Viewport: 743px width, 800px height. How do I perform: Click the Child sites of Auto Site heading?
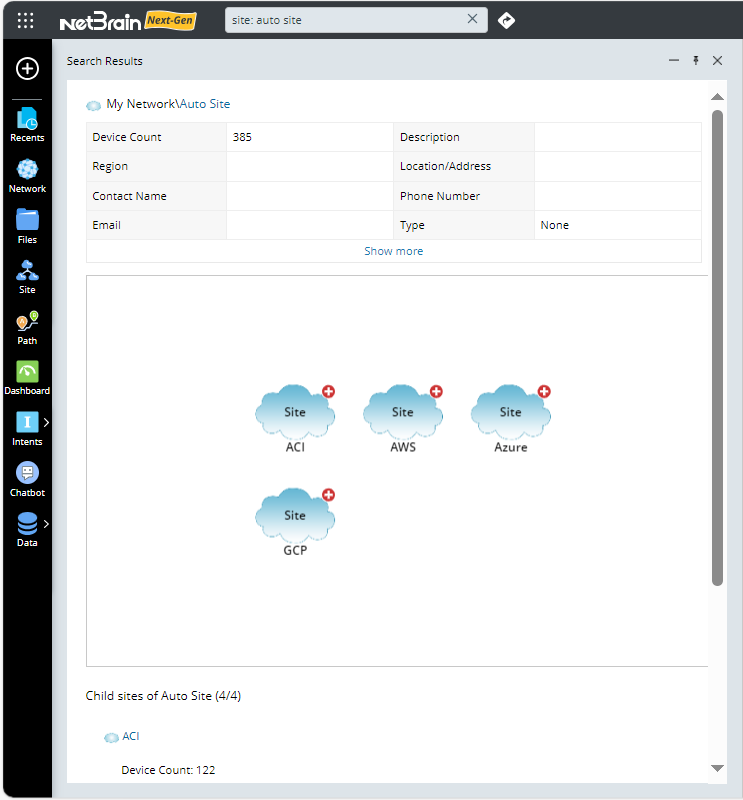click(163, 696)
